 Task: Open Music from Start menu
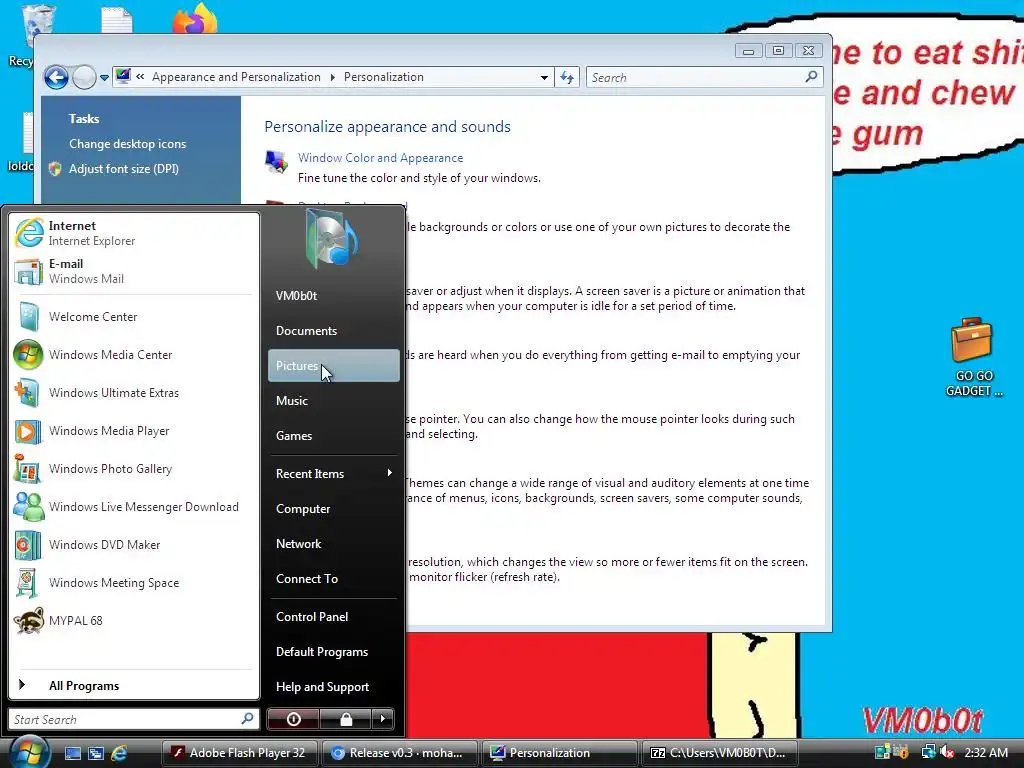click(x=333, y=400)
